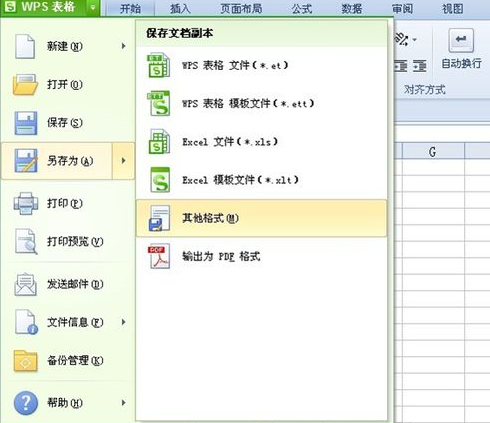Expand the 另存为 (Save As) submenu arrow
Image resolution: width=490 pixels, height=423 pixels.
click(123, 161)
